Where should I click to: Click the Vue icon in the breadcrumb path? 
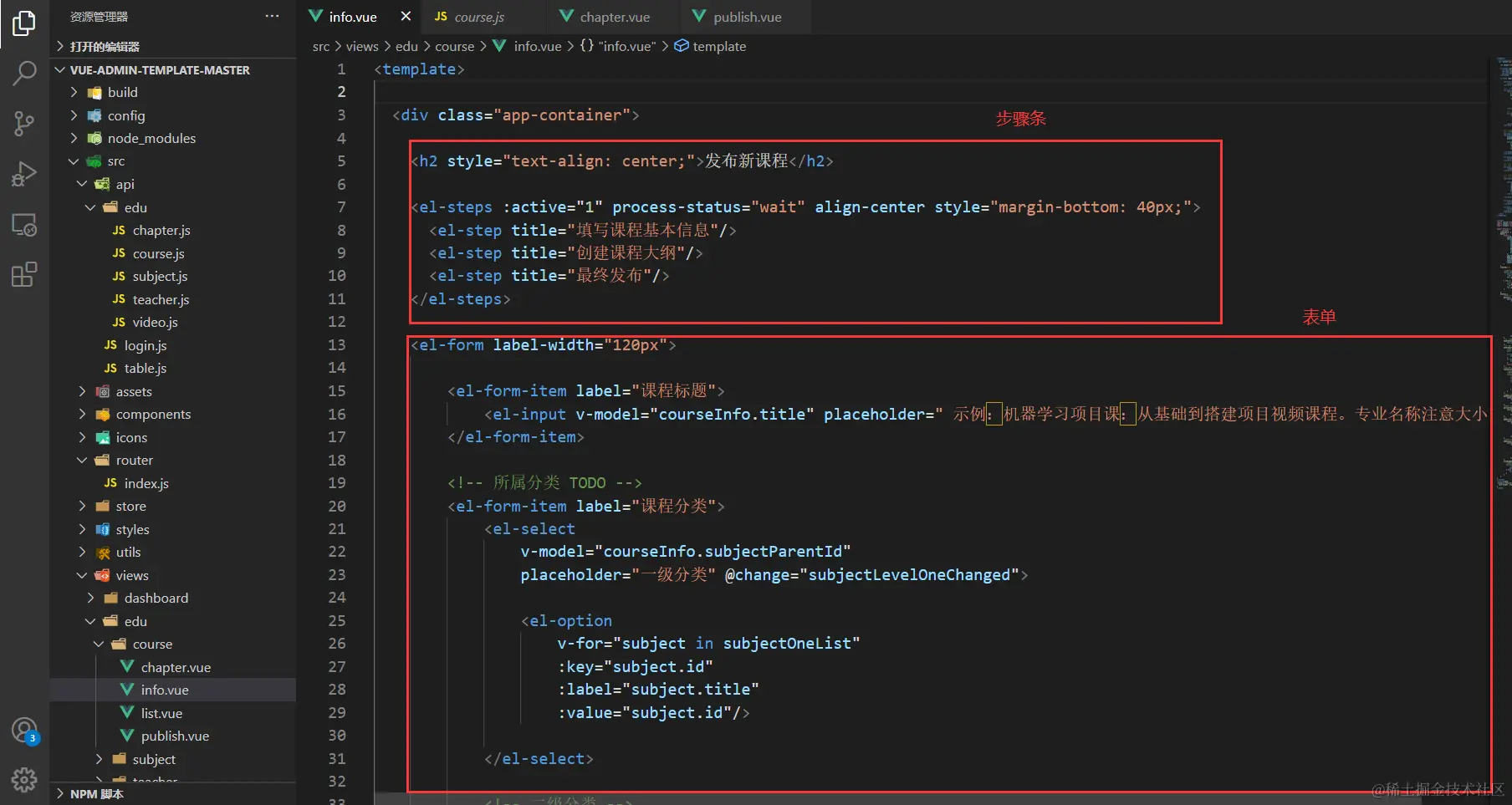coord(499,46)
